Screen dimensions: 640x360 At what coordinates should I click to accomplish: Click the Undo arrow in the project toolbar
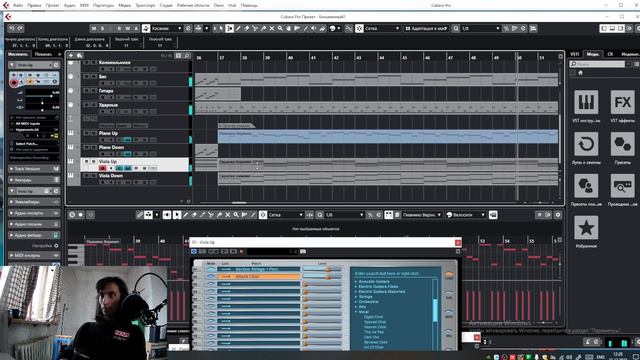[11, 28]
